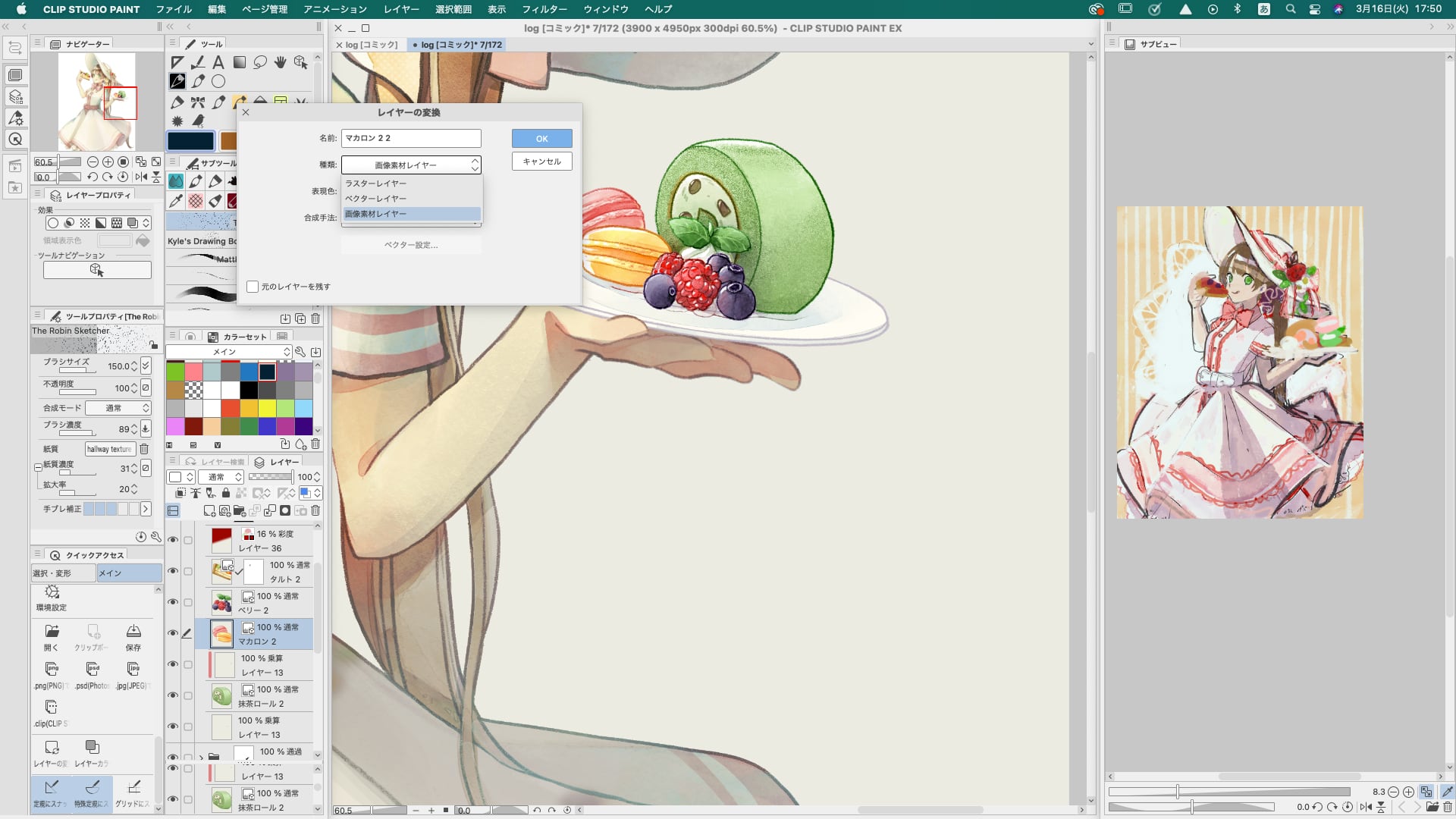Click Save icon in Quick Access
Image resolution: width=1456 pixels, height=819 pixels.
point(133,632)
